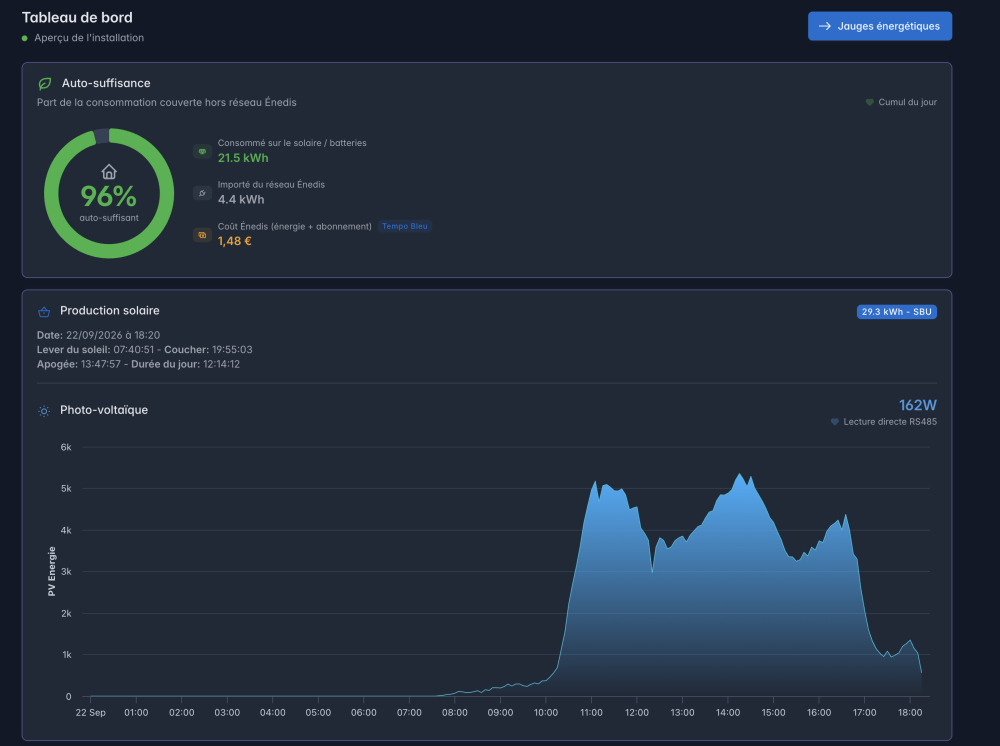The height and width of the screenshot is (746, 1000).
Task: Click the 96% auto-suffisant circular gauge
Action: click(x=109, y=193)
